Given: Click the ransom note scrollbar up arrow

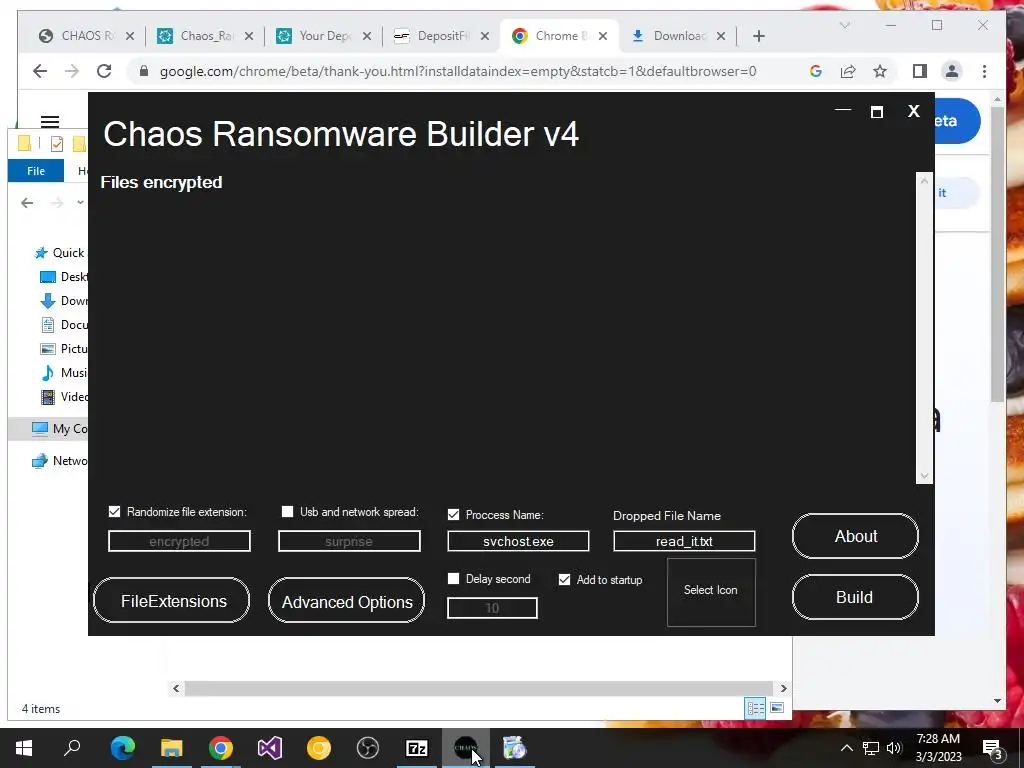Looking at the screenshot, I should [923, 181].
